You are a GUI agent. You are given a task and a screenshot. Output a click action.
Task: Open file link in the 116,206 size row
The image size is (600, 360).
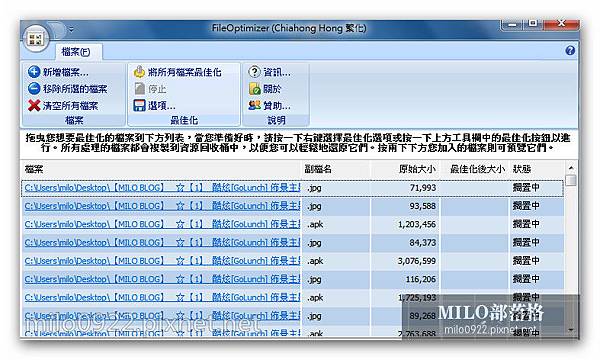click(162, 279)
